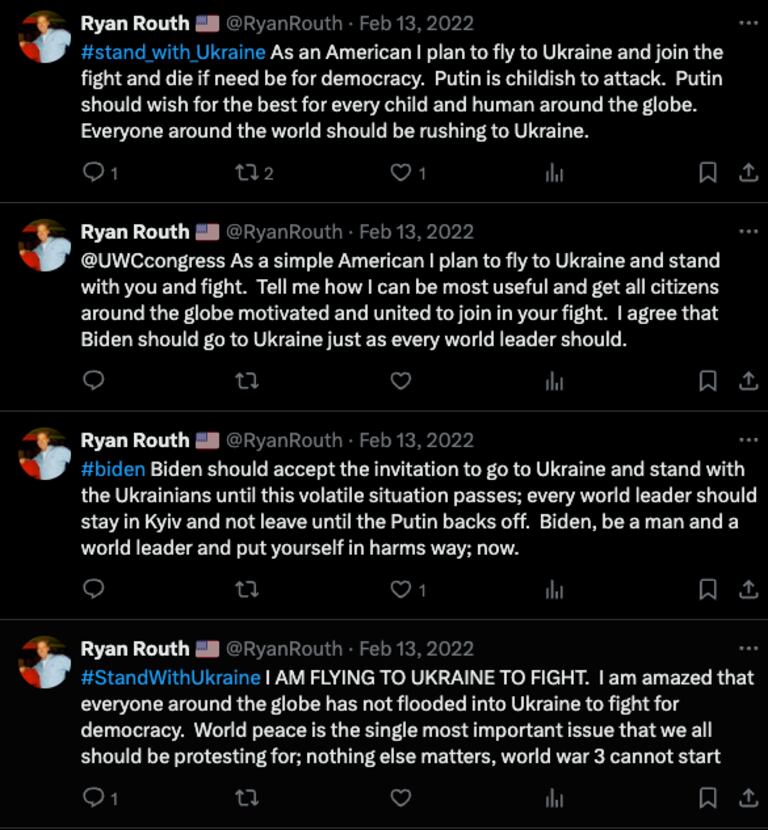768x830 pixels.
Task: Open the #biden hashtag link
Action: tap(113, 469)
